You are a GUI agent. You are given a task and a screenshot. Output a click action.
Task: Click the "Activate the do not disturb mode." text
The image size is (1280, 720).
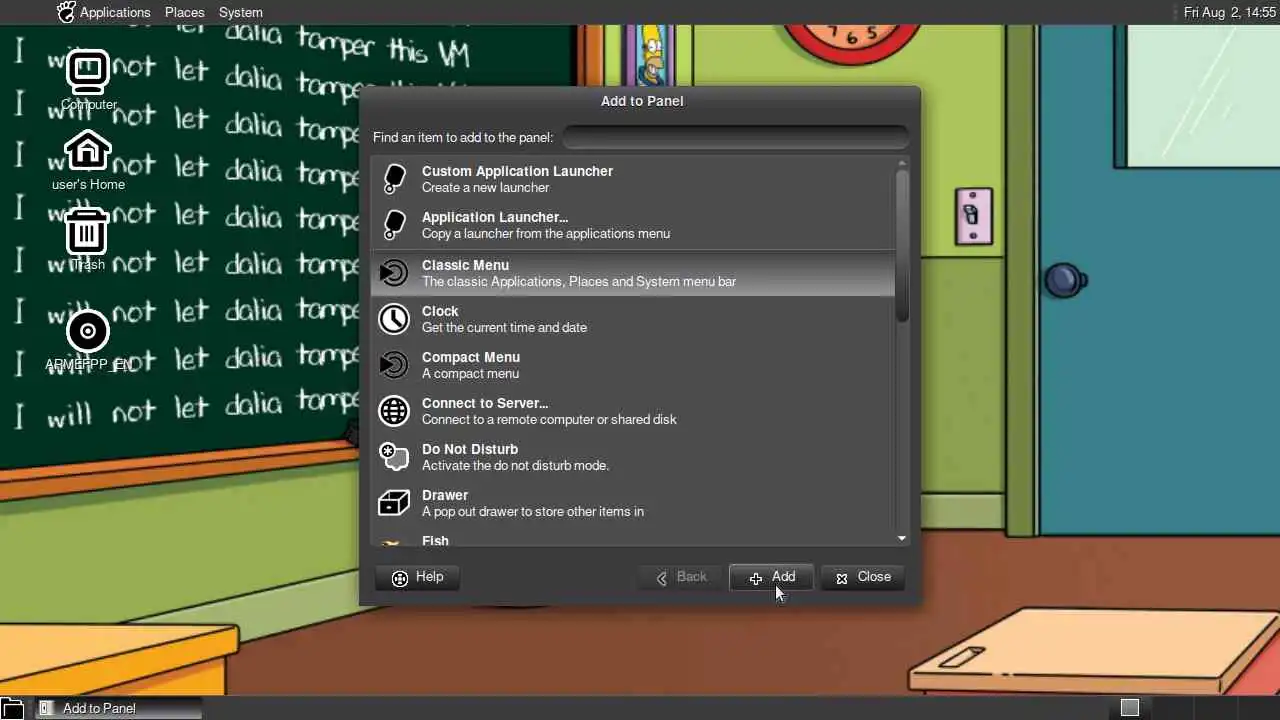(515, 465)
